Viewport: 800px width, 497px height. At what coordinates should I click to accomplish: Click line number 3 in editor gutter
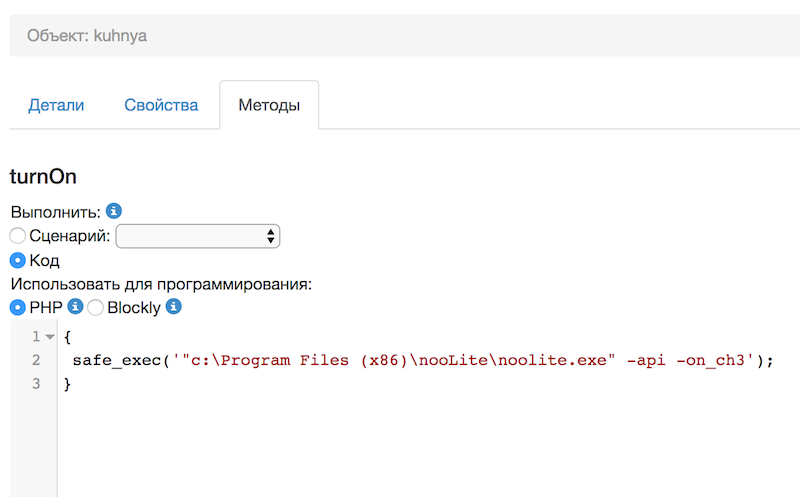[x=36, y=383]
